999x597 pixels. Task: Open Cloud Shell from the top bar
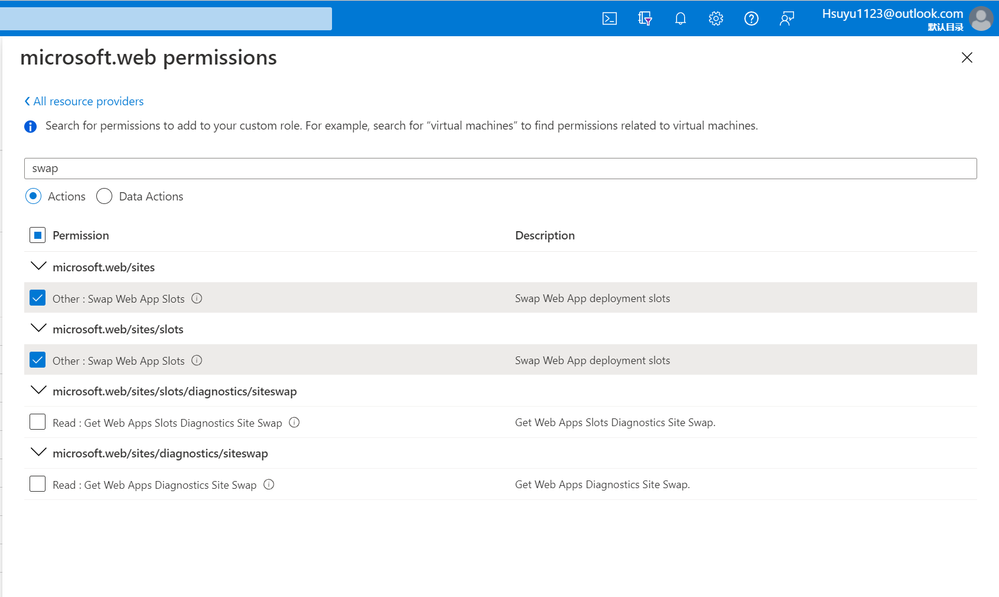(x=609, y=18)
